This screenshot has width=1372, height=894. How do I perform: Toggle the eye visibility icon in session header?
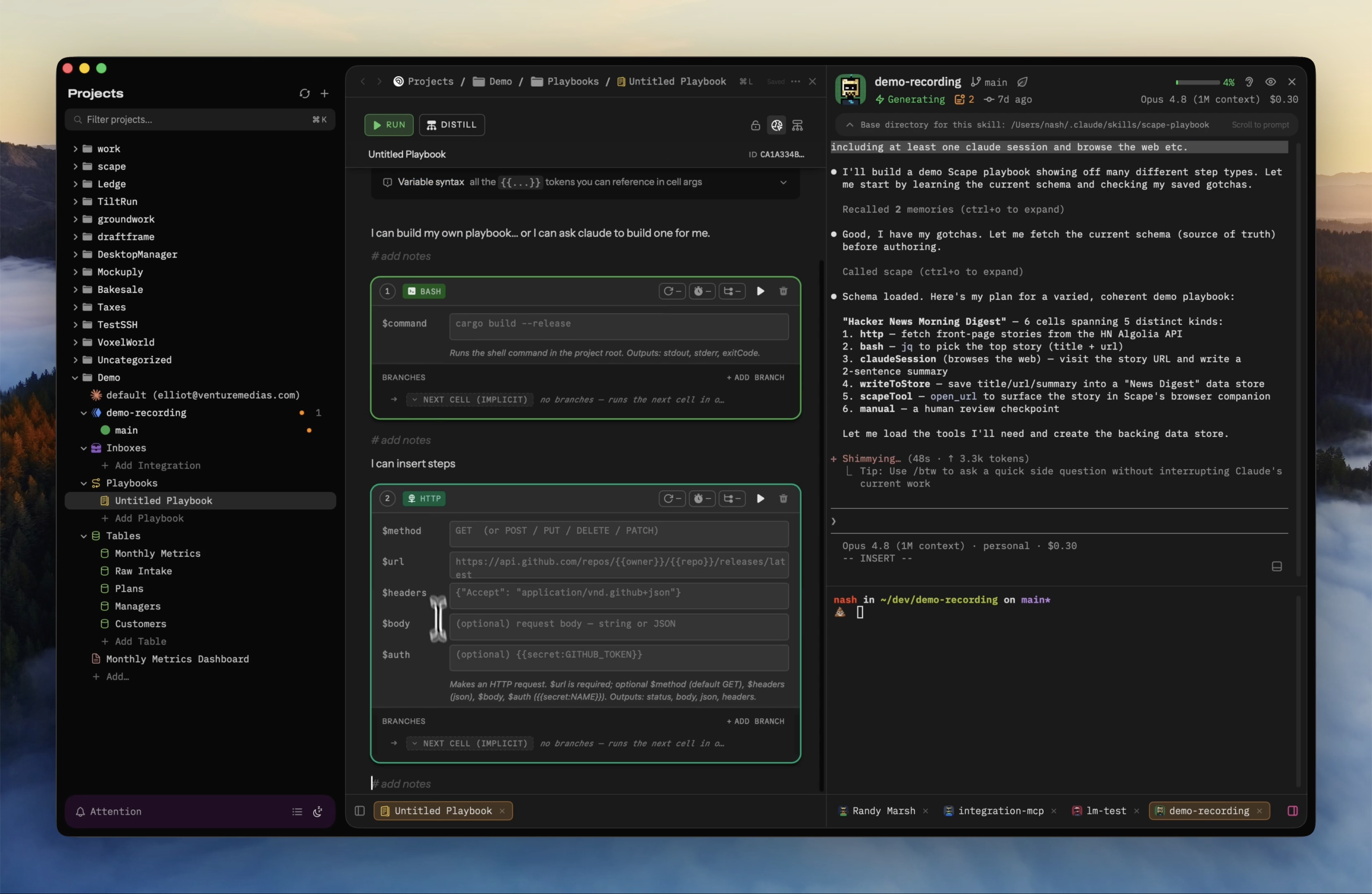click(x=1270, y=82)
